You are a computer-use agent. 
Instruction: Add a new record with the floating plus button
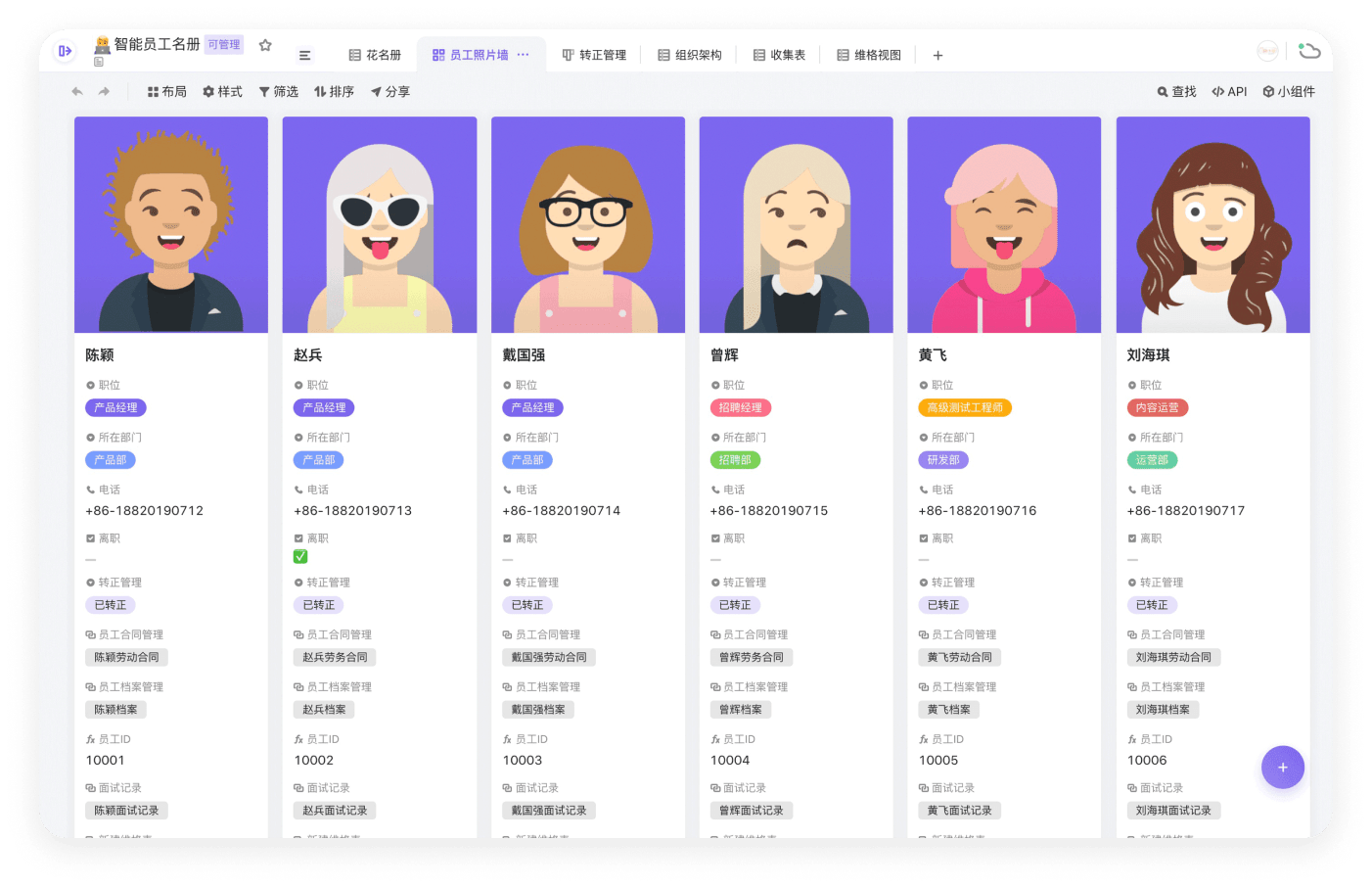point(1283,767)
